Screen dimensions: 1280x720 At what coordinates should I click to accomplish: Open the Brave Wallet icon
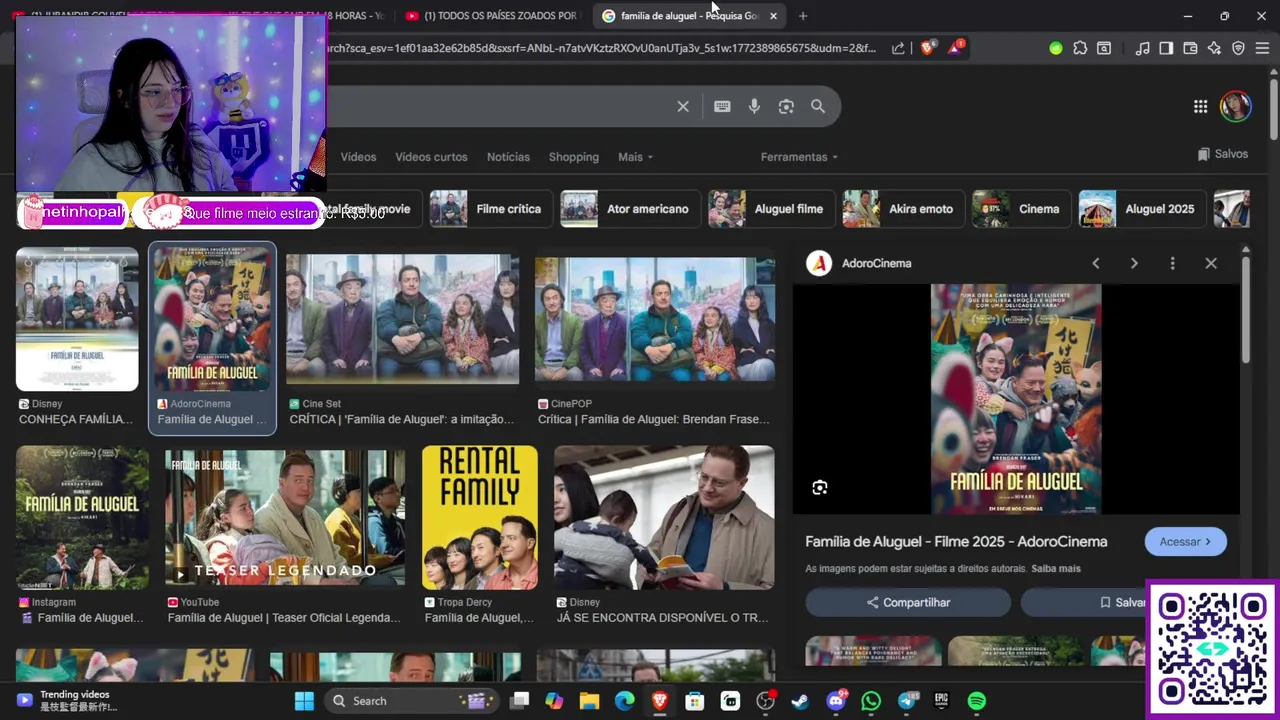(1190, 48)
